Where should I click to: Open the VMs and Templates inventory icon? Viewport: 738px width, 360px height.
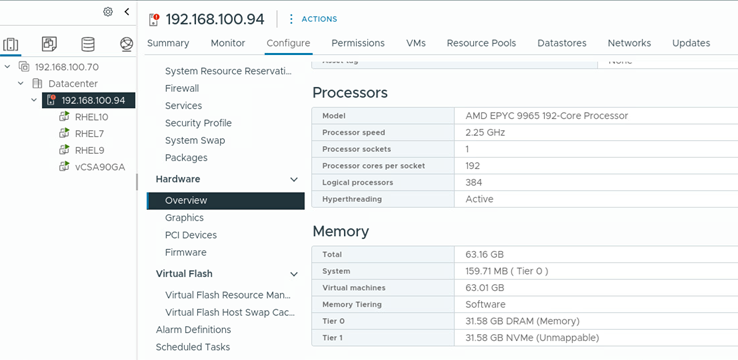(49, 44)
